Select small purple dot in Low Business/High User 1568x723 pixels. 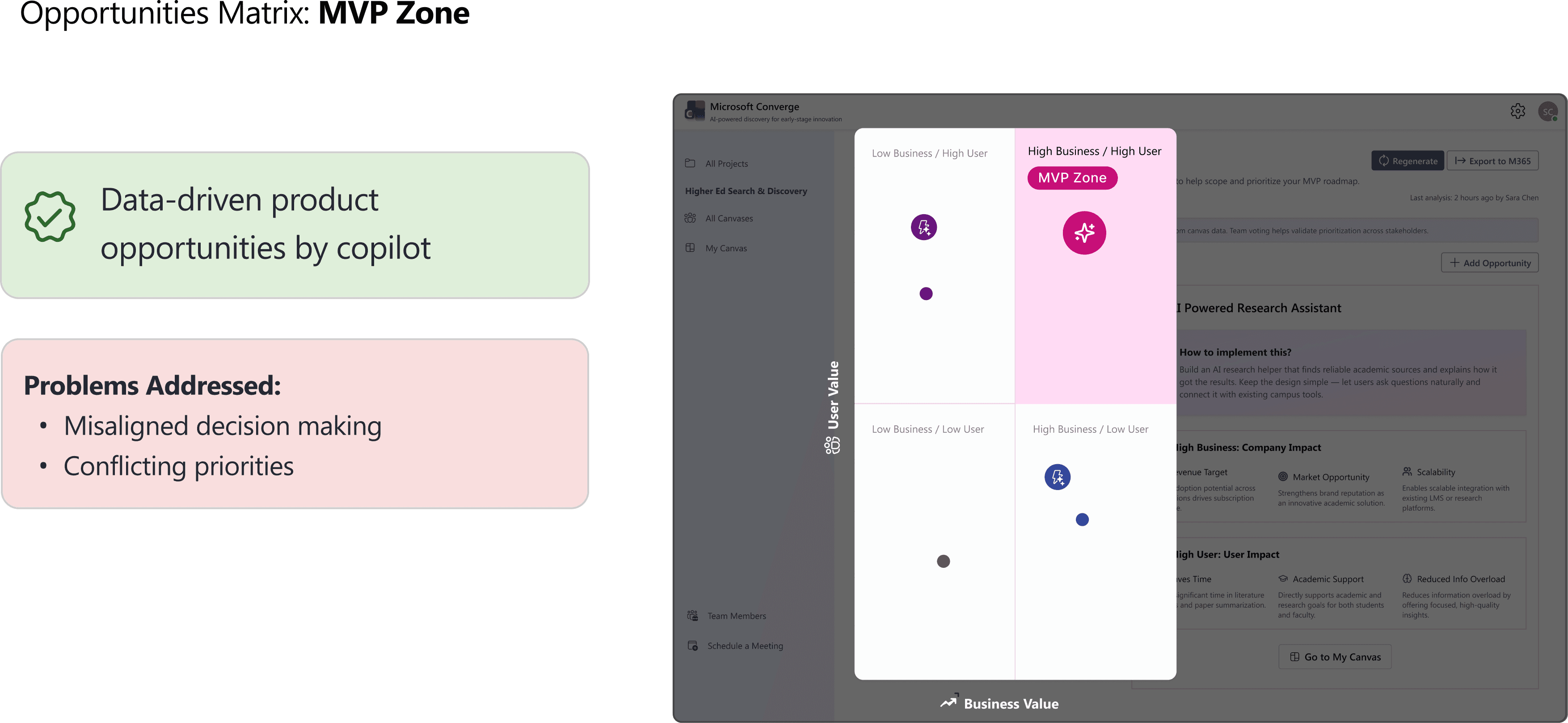[926, 294]
